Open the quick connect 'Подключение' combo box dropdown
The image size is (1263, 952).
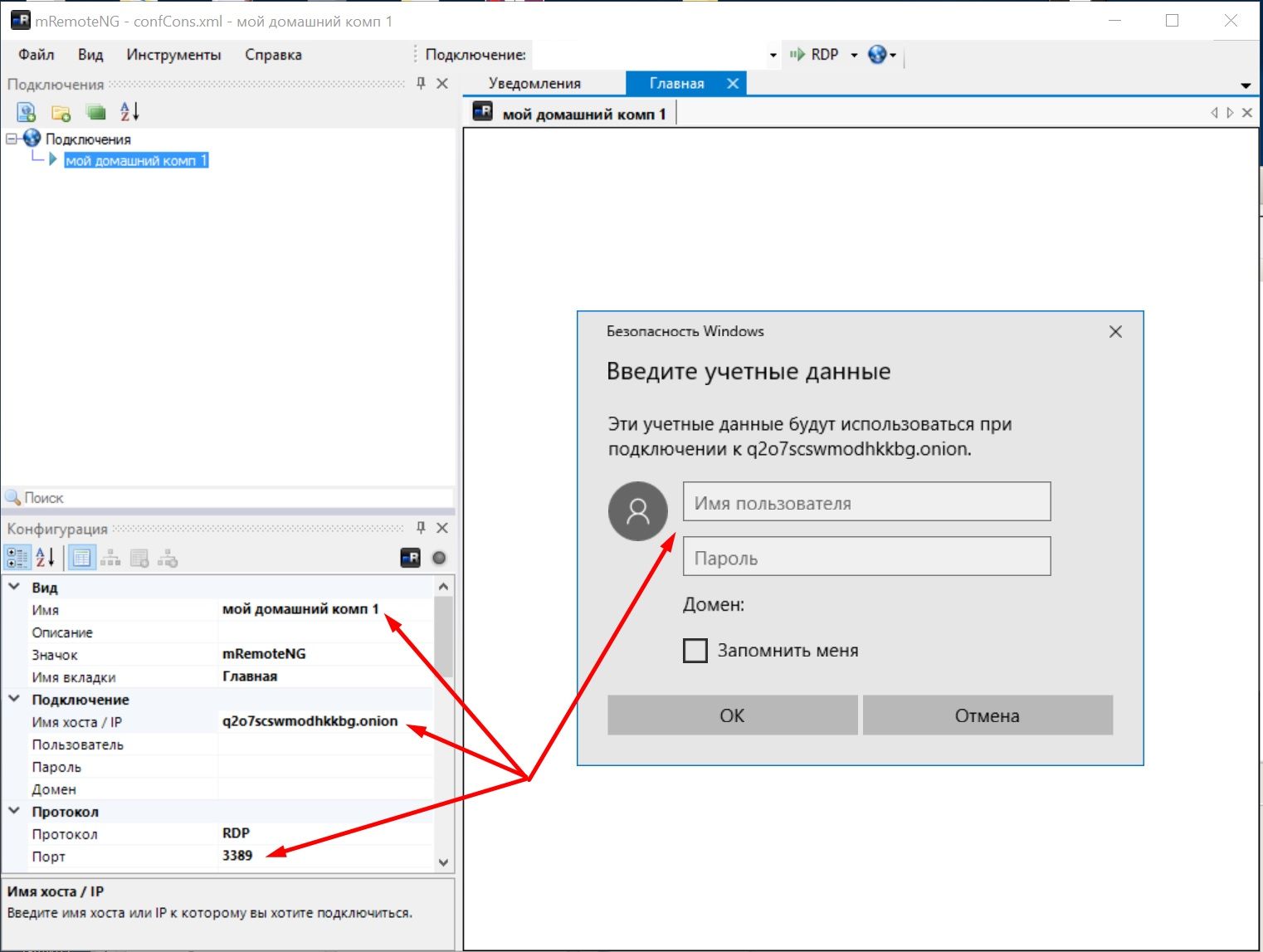773,56
